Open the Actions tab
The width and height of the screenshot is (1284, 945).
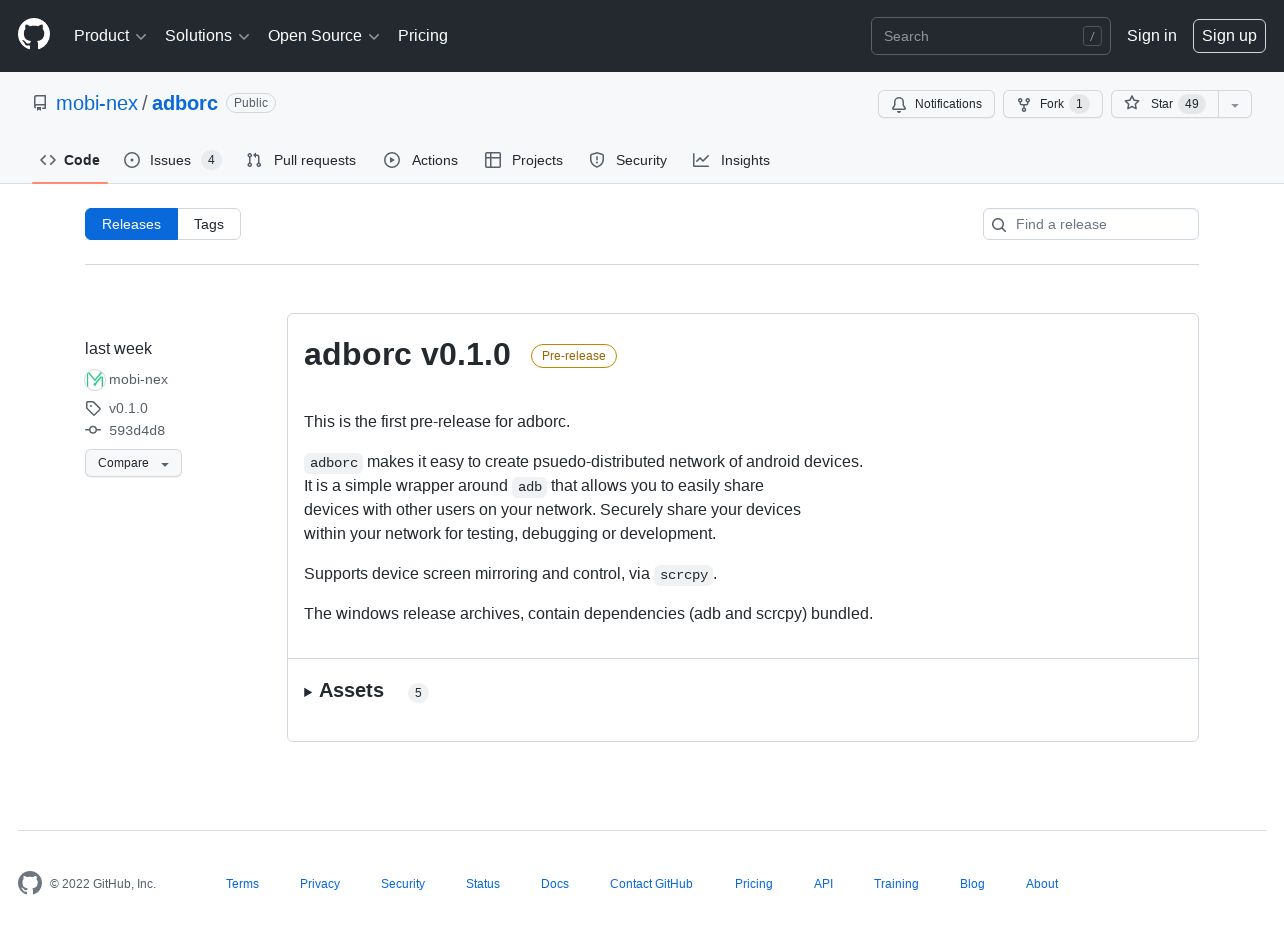(421, 160)
